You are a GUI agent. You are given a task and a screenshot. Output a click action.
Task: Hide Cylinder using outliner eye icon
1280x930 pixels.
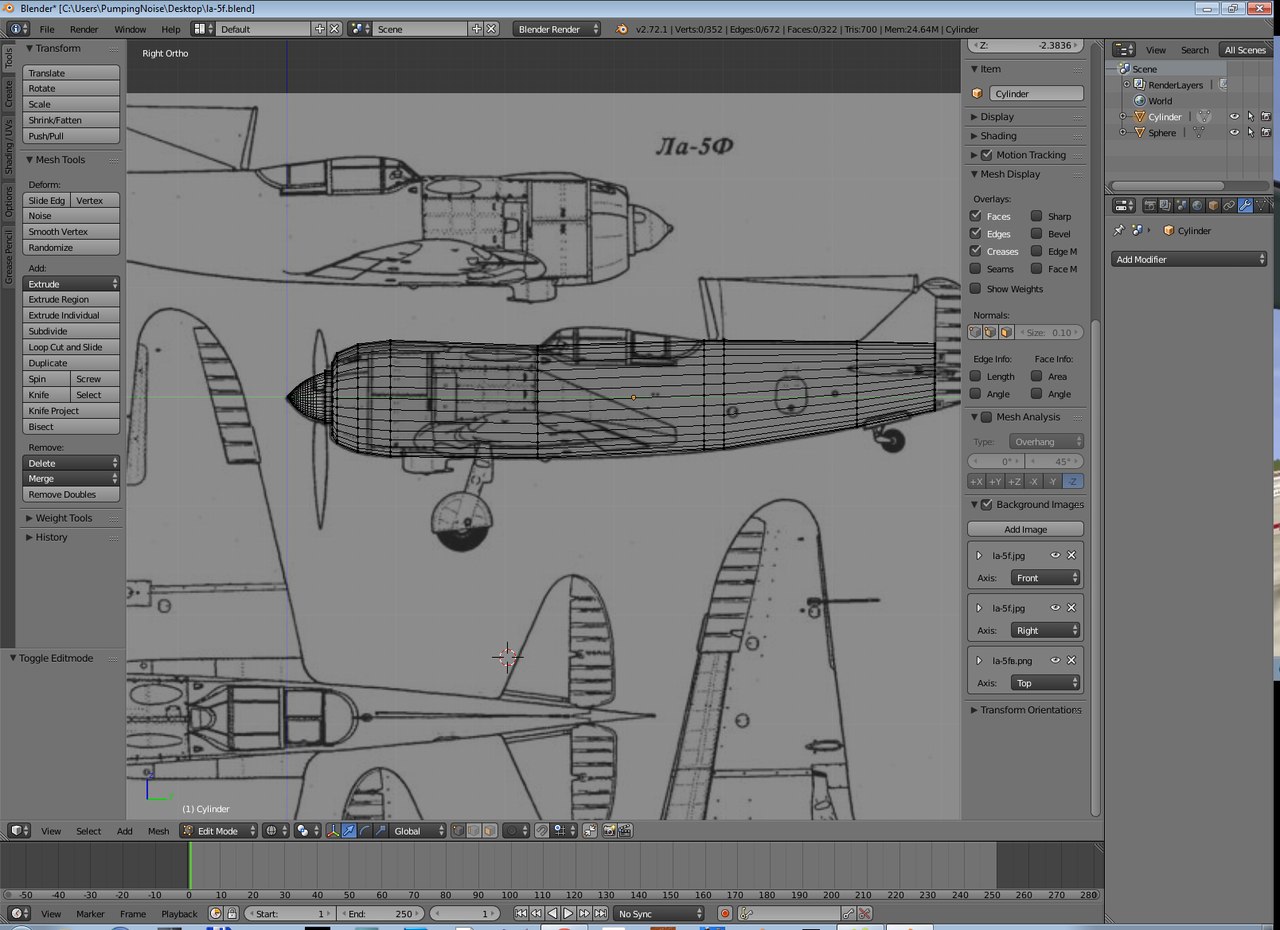tap(1234, 117)
